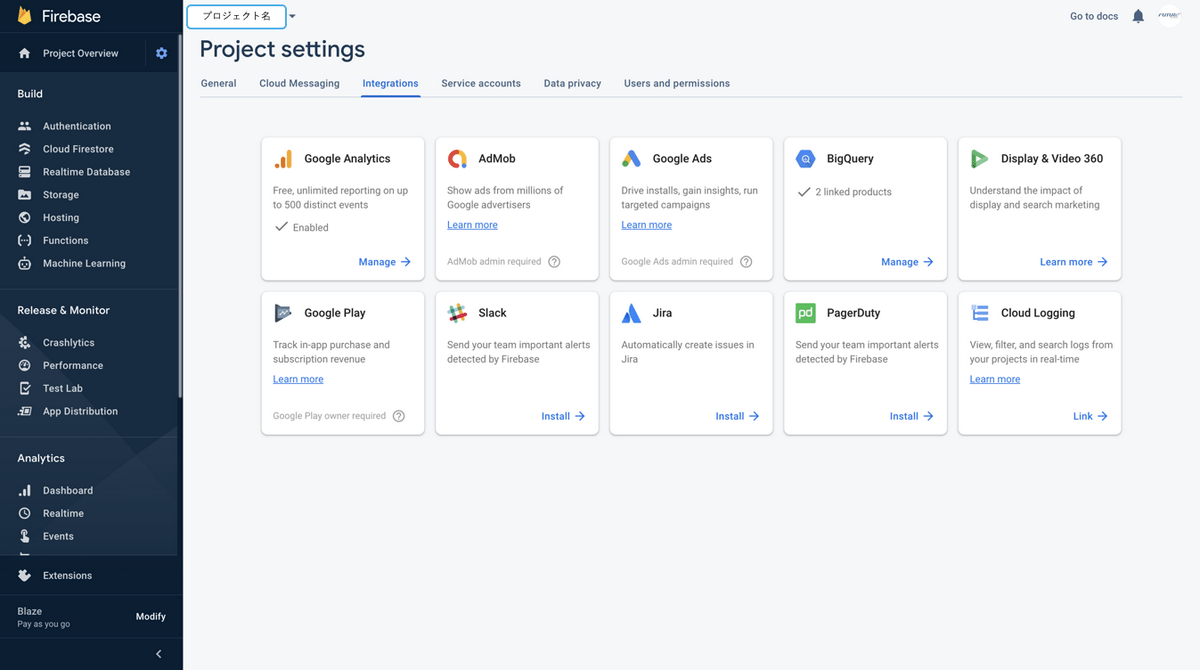Click Manage on the Google Analytics card
This screenshot has width=1200, height=670.
click(385, 262)
